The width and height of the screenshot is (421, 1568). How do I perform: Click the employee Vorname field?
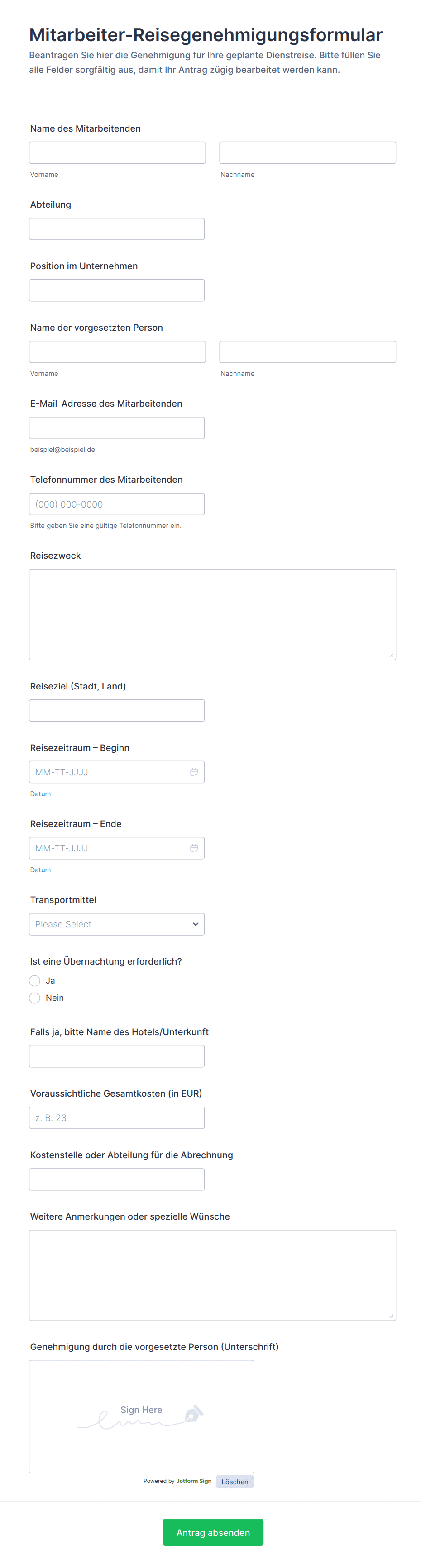117,153
